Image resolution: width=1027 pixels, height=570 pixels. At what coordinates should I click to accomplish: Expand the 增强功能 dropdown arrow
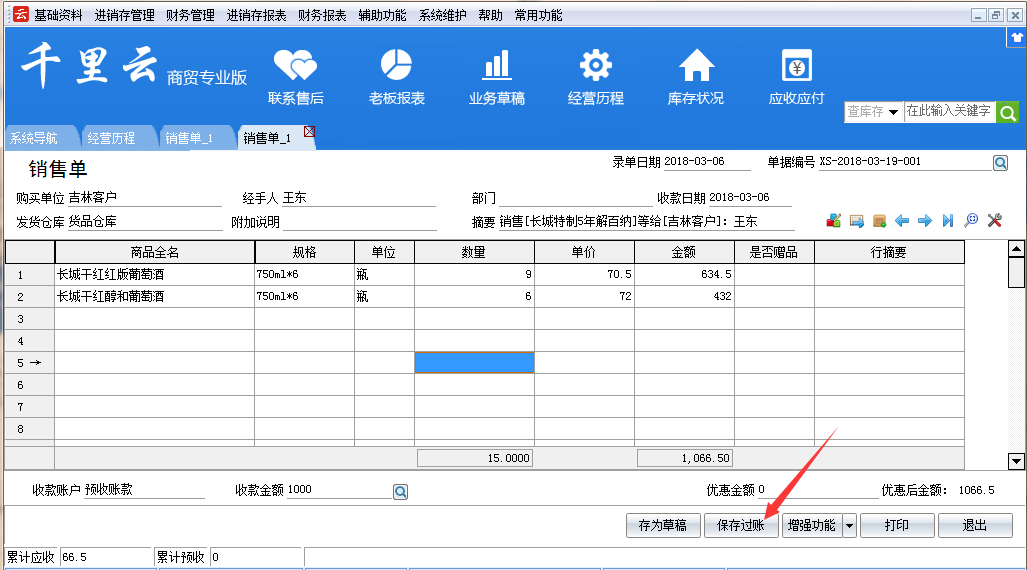(x=849, y=525)
